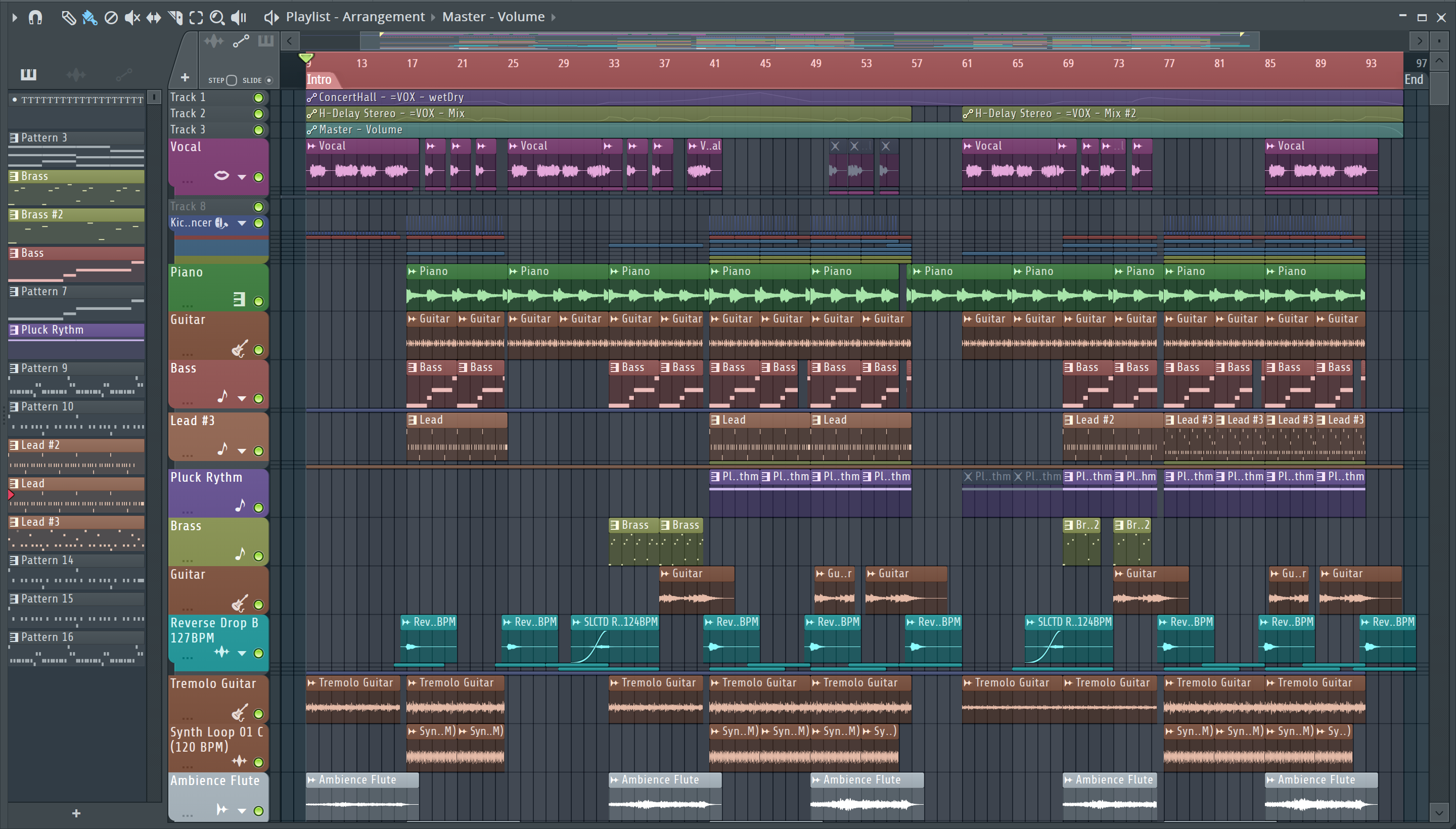This screenshot has width=1456, height=829.
Task: Expand arrow after Playlist - Arrangement
Action: click(x=433, y=18)
